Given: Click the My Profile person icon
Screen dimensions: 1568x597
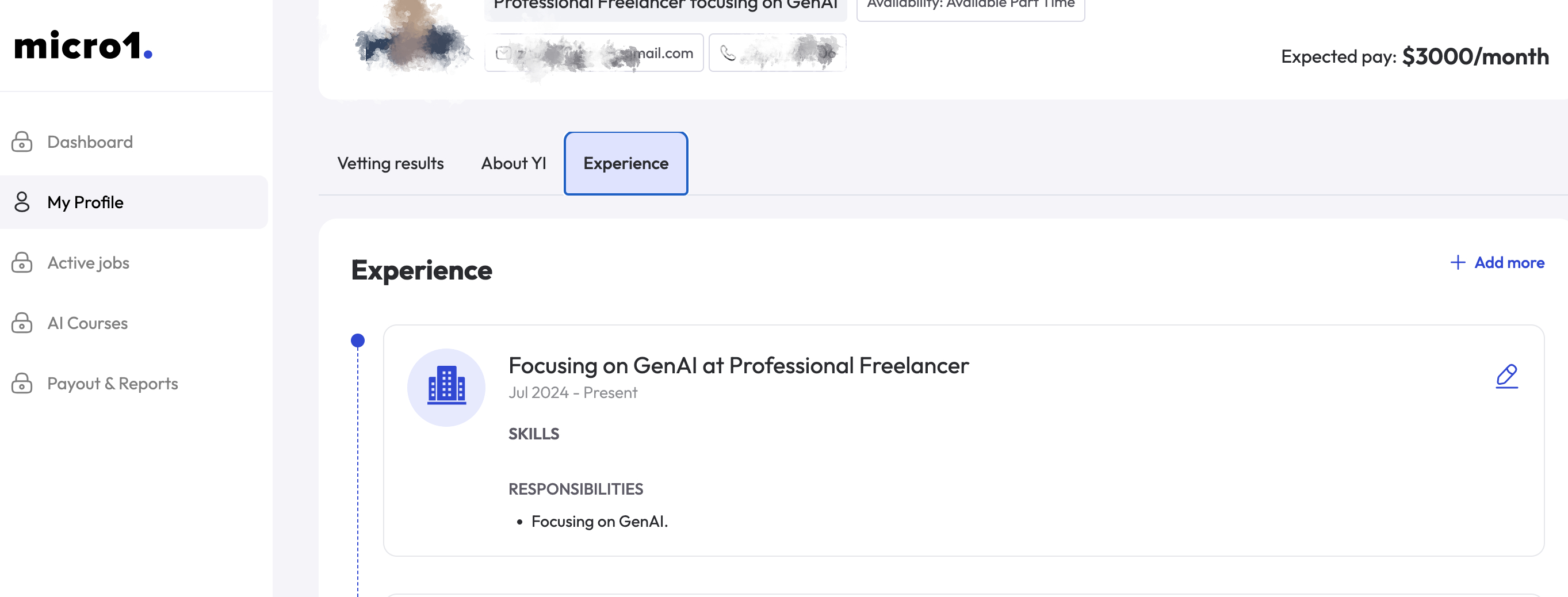Looking at the screenshot, I should coord(22,202).
